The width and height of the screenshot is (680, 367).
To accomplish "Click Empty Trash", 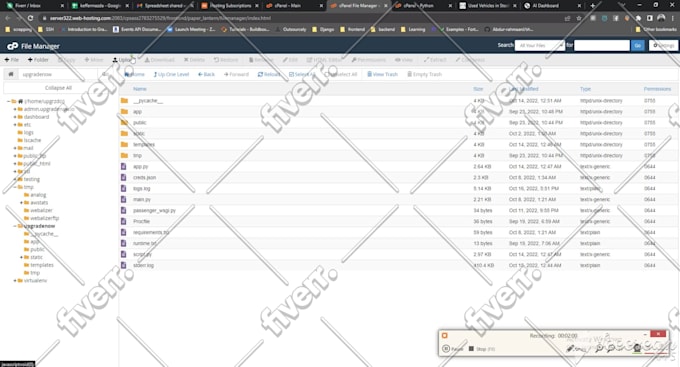I will point(424,75).
